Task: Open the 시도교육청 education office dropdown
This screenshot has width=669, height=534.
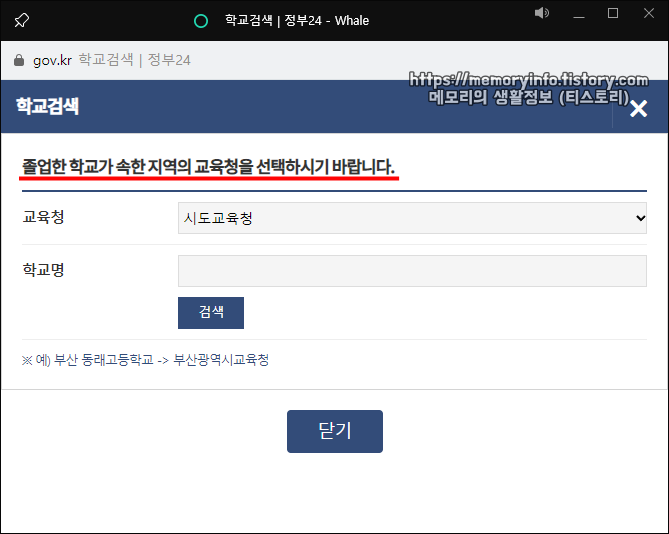Action: click(x=412, y=218)
